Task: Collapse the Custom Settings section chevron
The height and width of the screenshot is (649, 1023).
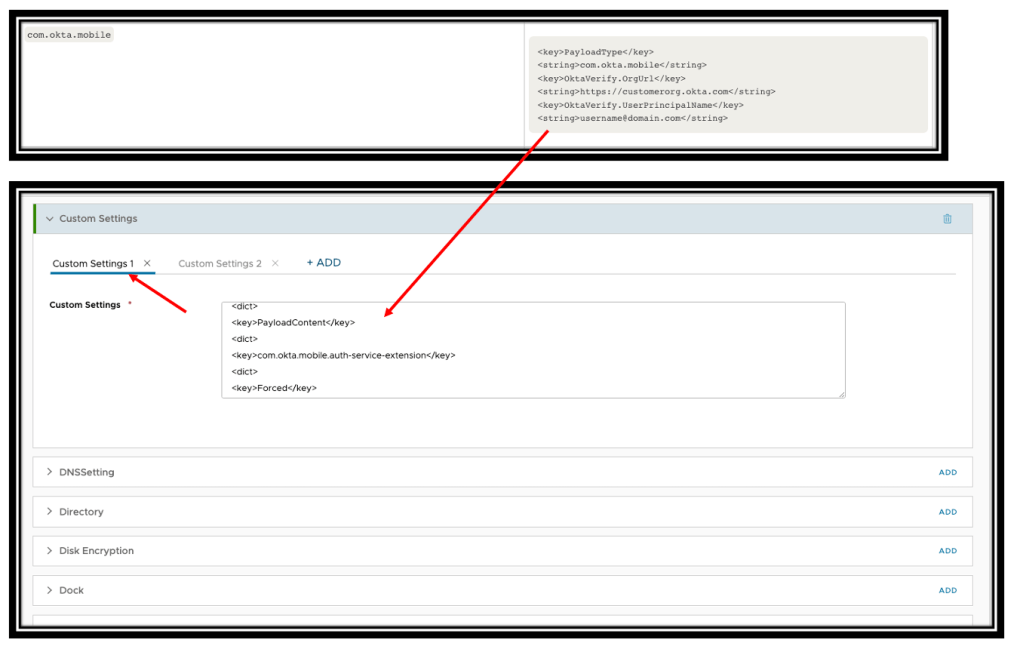Action: click(x=50, y=219)
